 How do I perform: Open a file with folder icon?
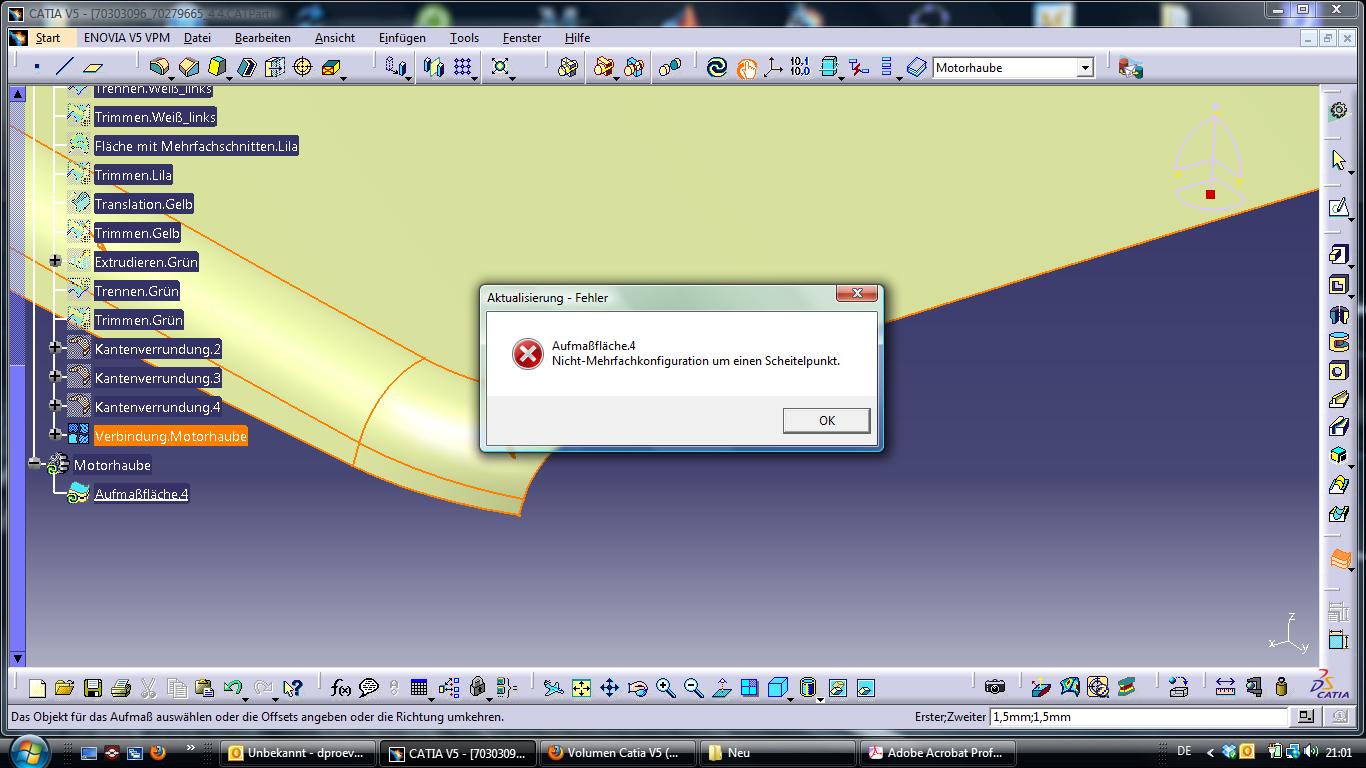[65, 688]
